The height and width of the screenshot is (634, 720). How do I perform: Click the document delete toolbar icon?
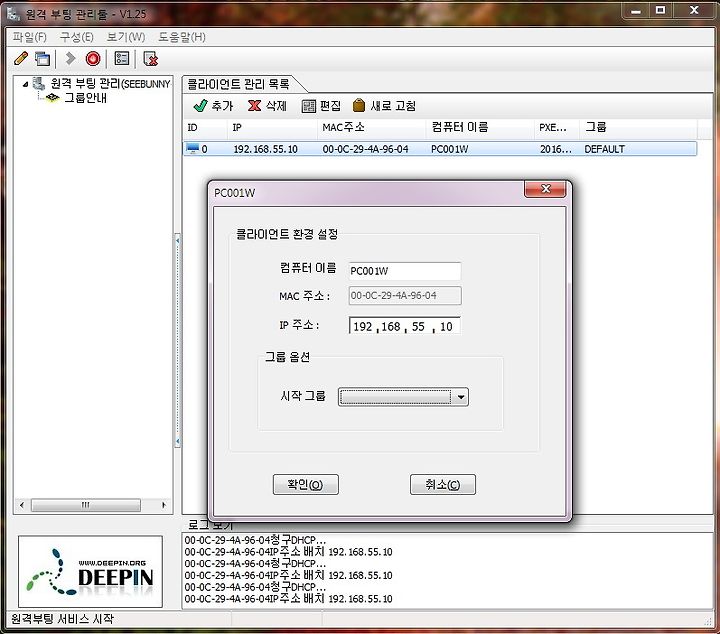coord(150,59)
